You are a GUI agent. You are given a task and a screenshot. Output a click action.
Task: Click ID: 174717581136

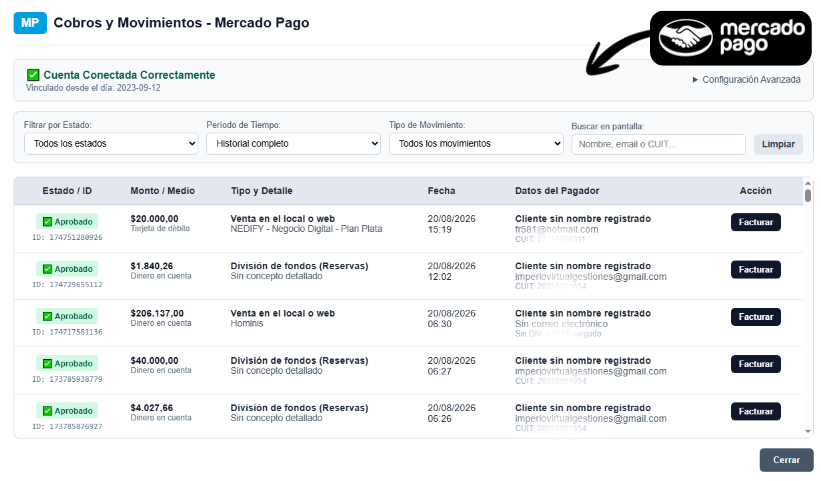click(x=67, y=332)
